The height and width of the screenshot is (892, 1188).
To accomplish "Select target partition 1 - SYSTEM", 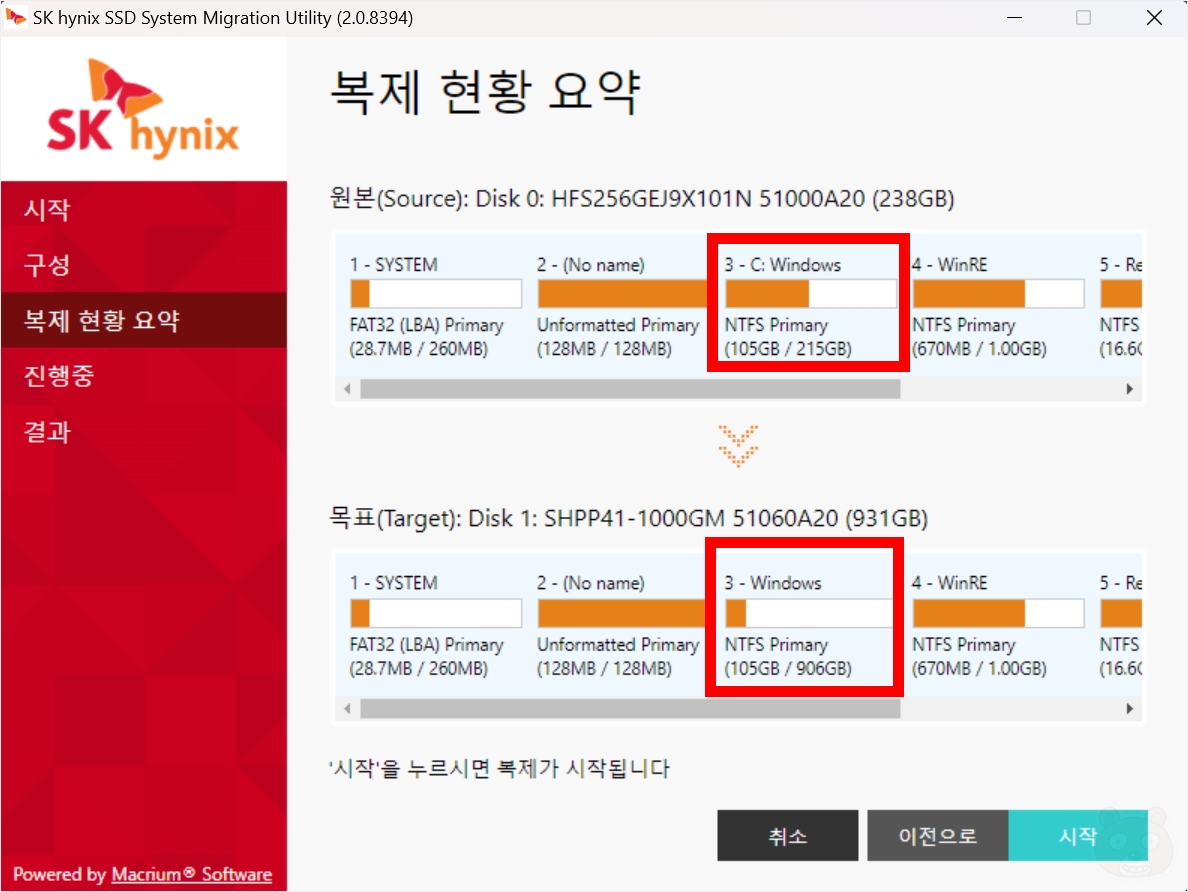I will (436, 626).
